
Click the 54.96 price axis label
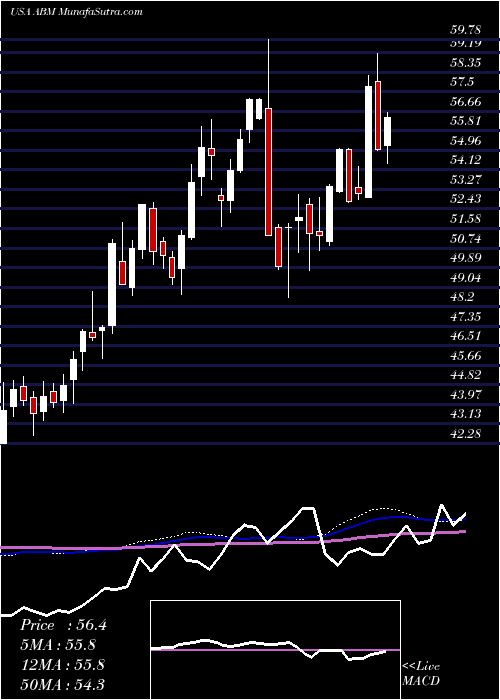click(x=466, y=141)
